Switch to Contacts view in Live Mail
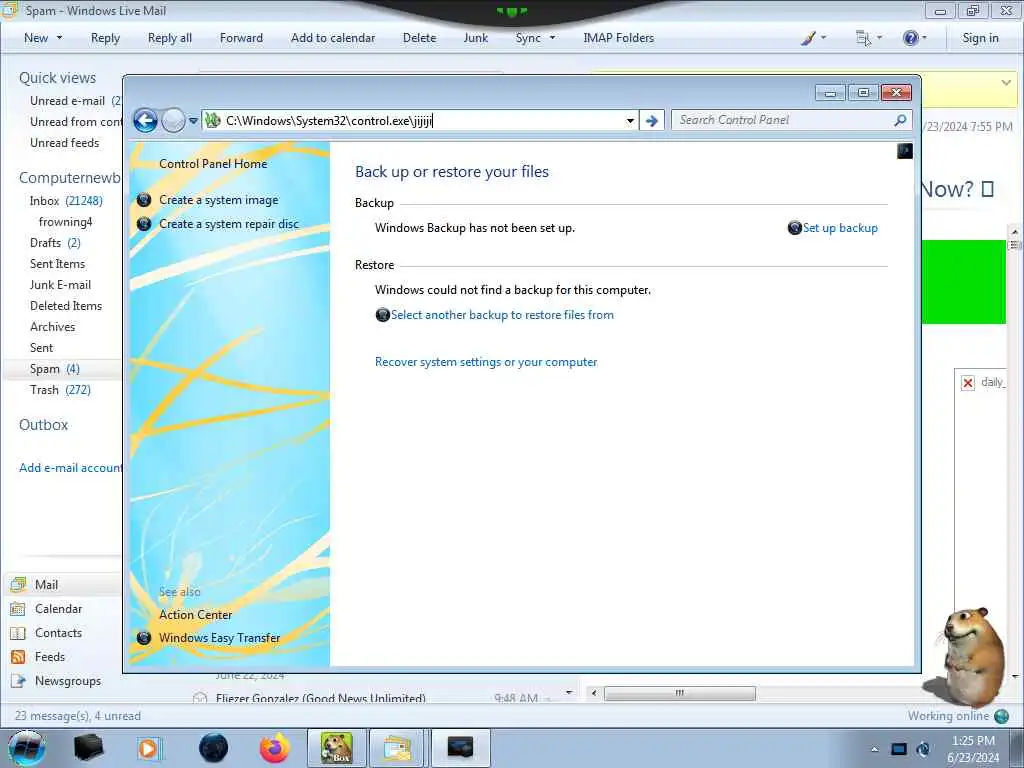This screenshot has height=768, width=1024. click(x=58, y=633)
